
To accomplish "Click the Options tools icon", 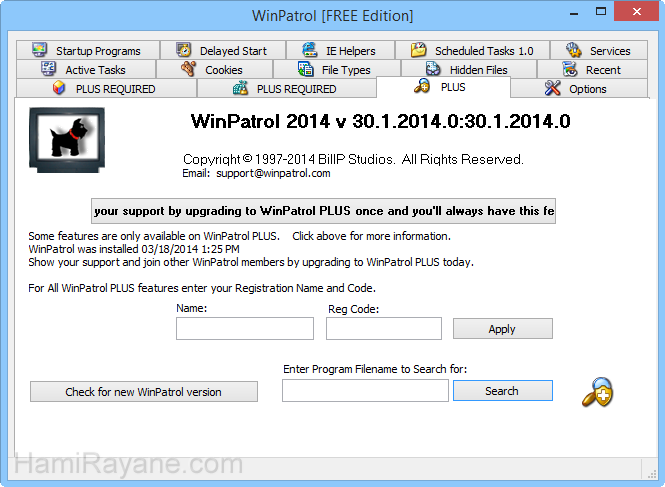I will [x=553, y=88].
